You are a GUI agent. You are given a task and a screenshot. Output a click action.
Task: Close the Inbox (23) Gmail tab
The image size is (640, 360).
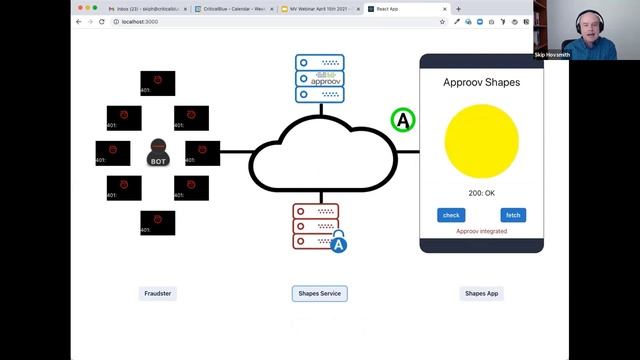click(x=185, y=9)
